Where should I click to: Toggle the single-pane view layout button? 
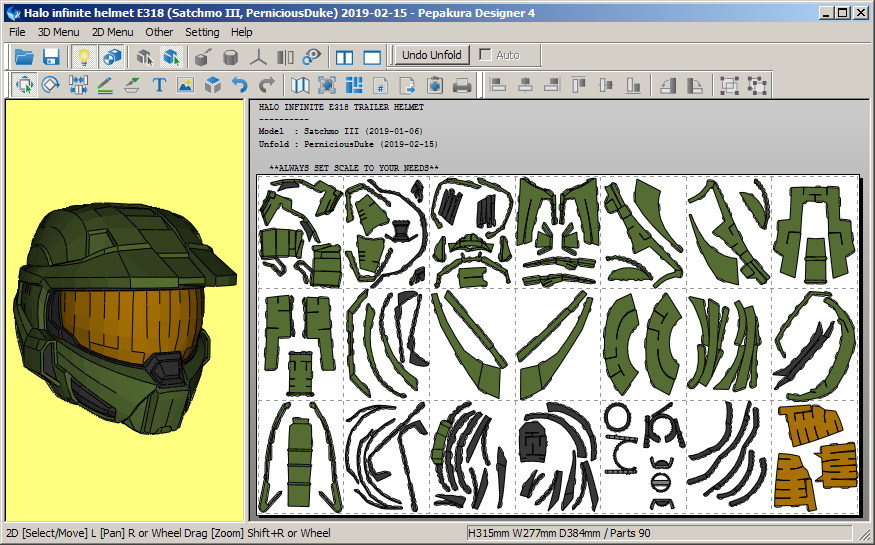coord(372,57)
